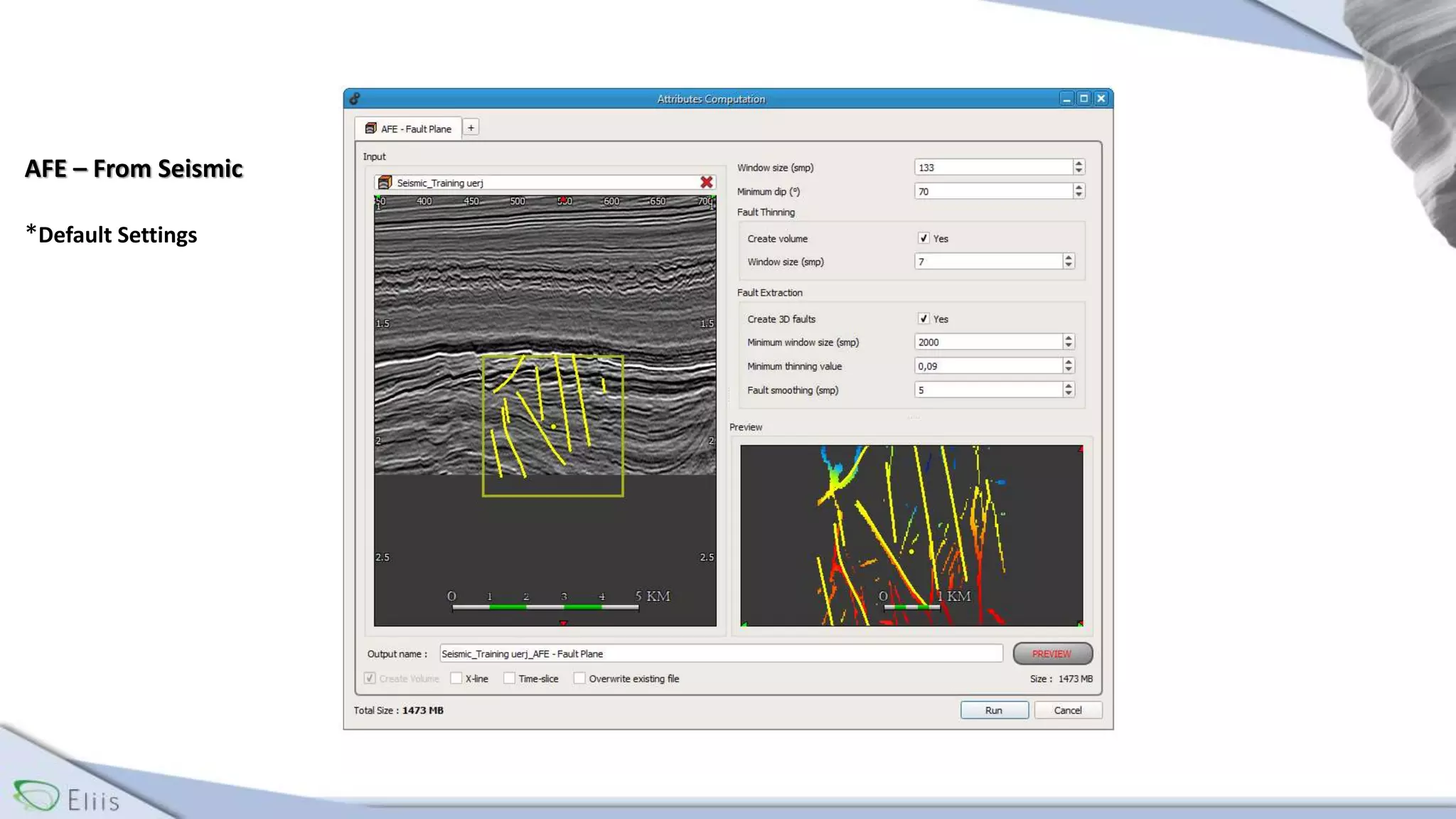
Task: Maximize the Attributes Computation window
Action: [x=1083, y=99]
